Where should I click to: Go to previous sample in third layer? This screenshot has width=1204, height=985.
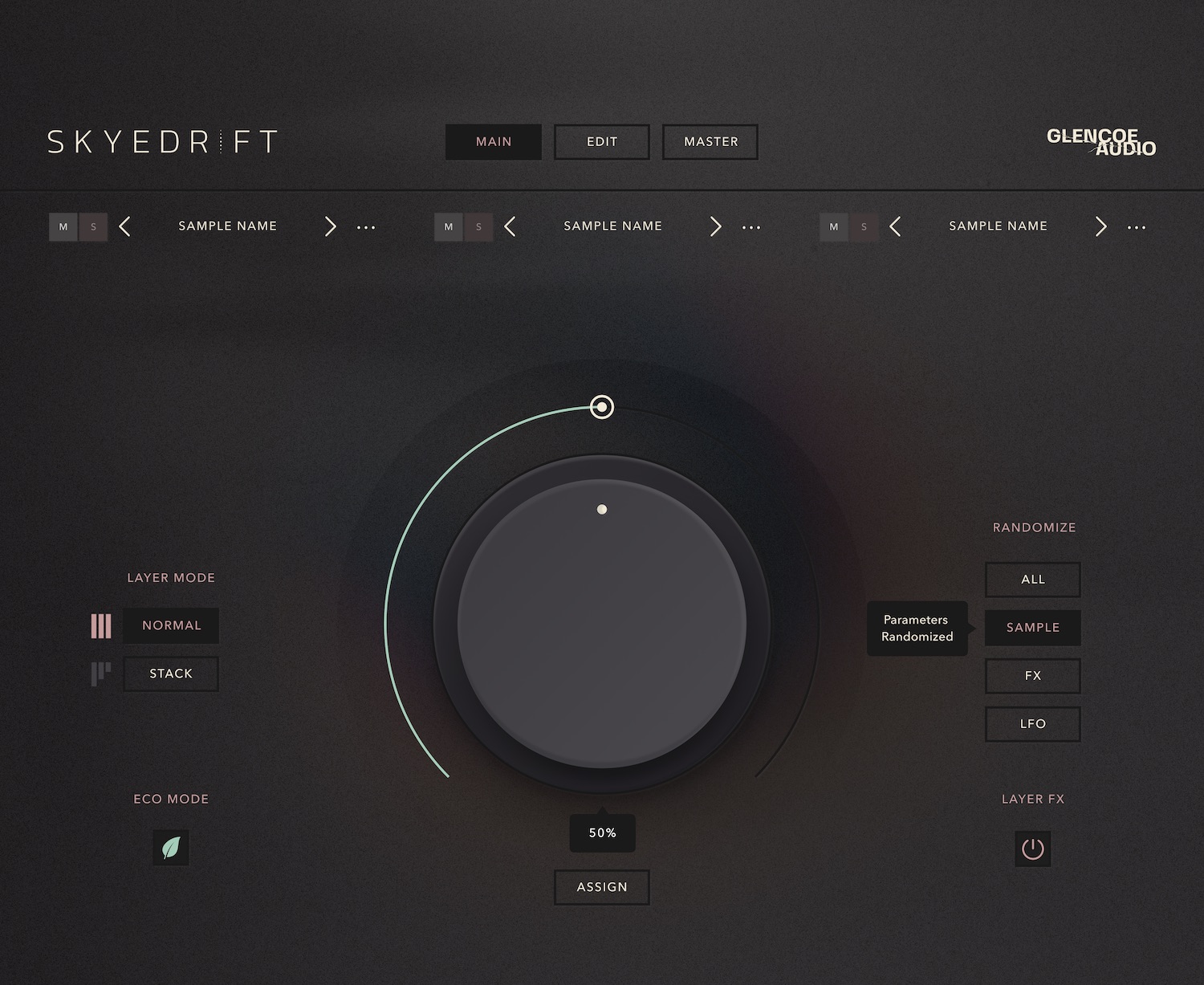(895, 226)
